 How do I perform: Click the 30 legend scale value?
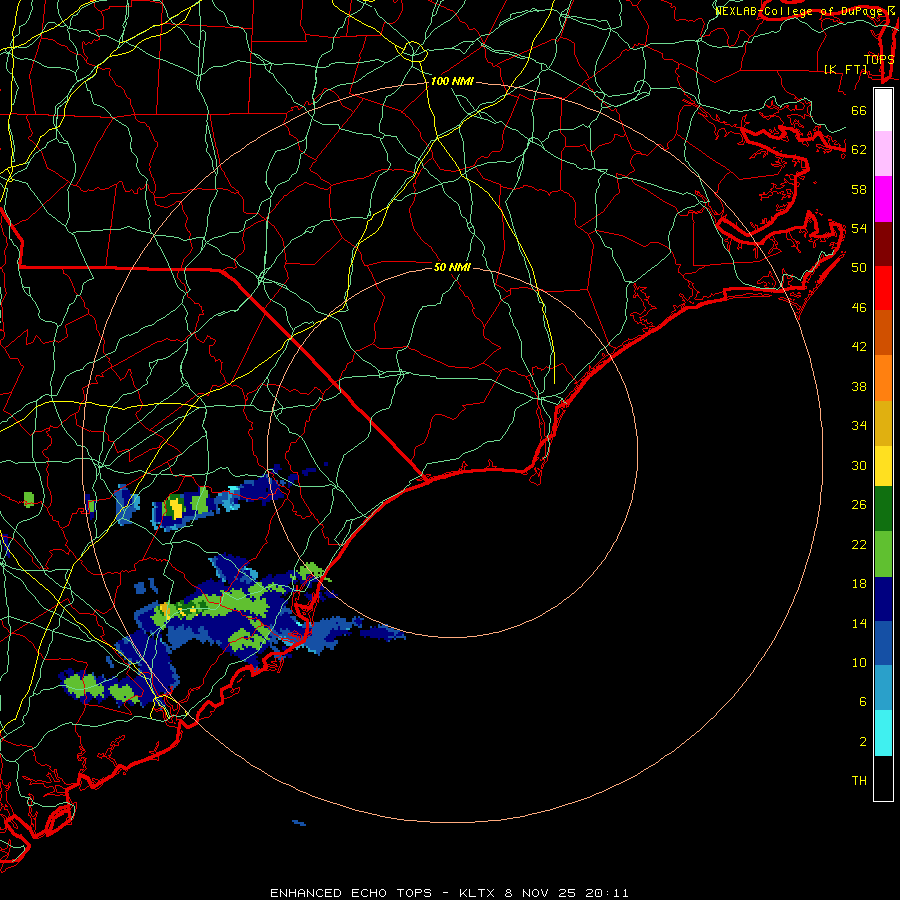pyautogui.click(x=859, y=465)
